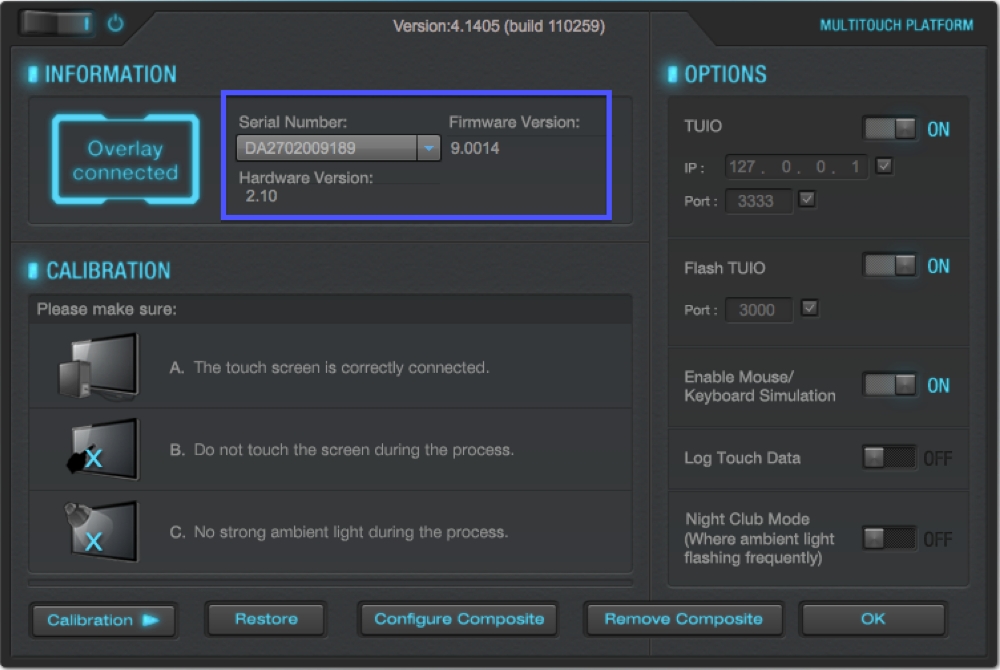Screen dimensions: 1000x670
Task: Toggle the main power switch
Action: tap(55, 22)
